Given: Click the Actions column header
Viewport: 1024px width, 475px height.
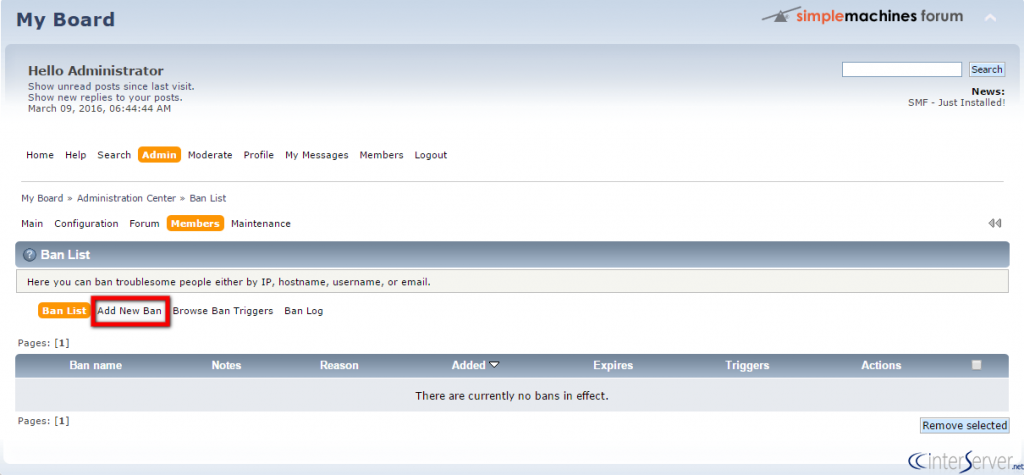Looking at the screenshot, I should 881,365.
